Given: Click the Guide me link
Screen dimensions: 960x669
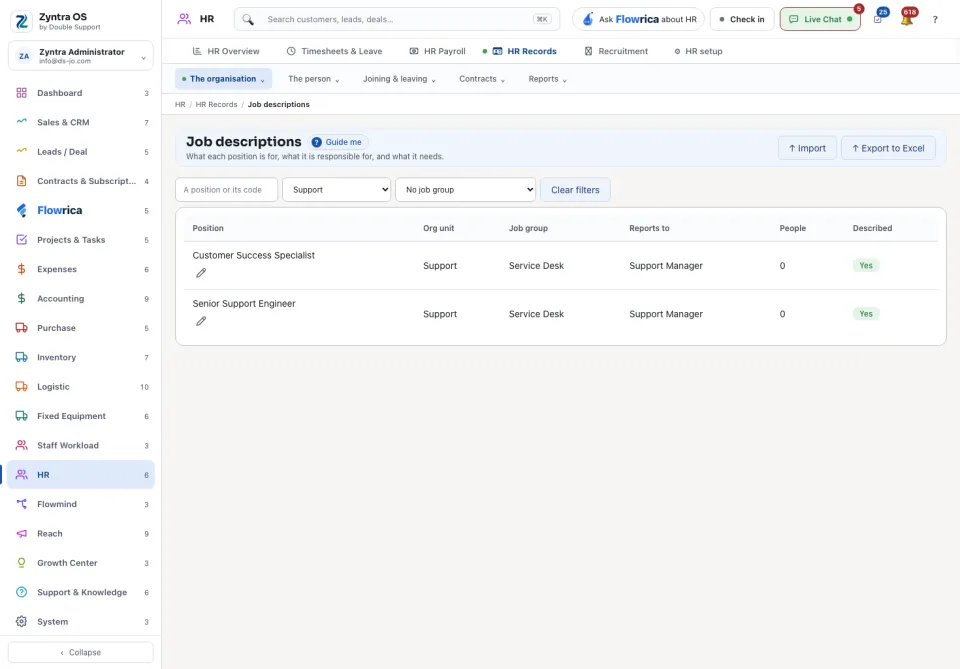Looking at the screenshot, I should pyautogui.click(x=337, y=142).
